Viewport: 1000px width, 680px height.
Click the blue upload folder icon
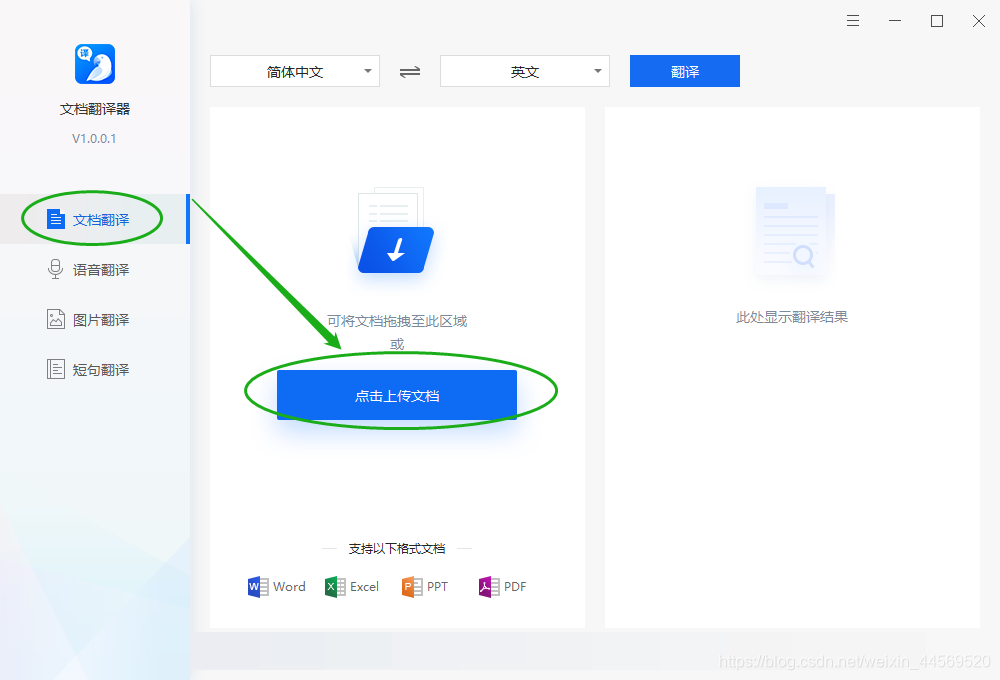tap(395, 249)
